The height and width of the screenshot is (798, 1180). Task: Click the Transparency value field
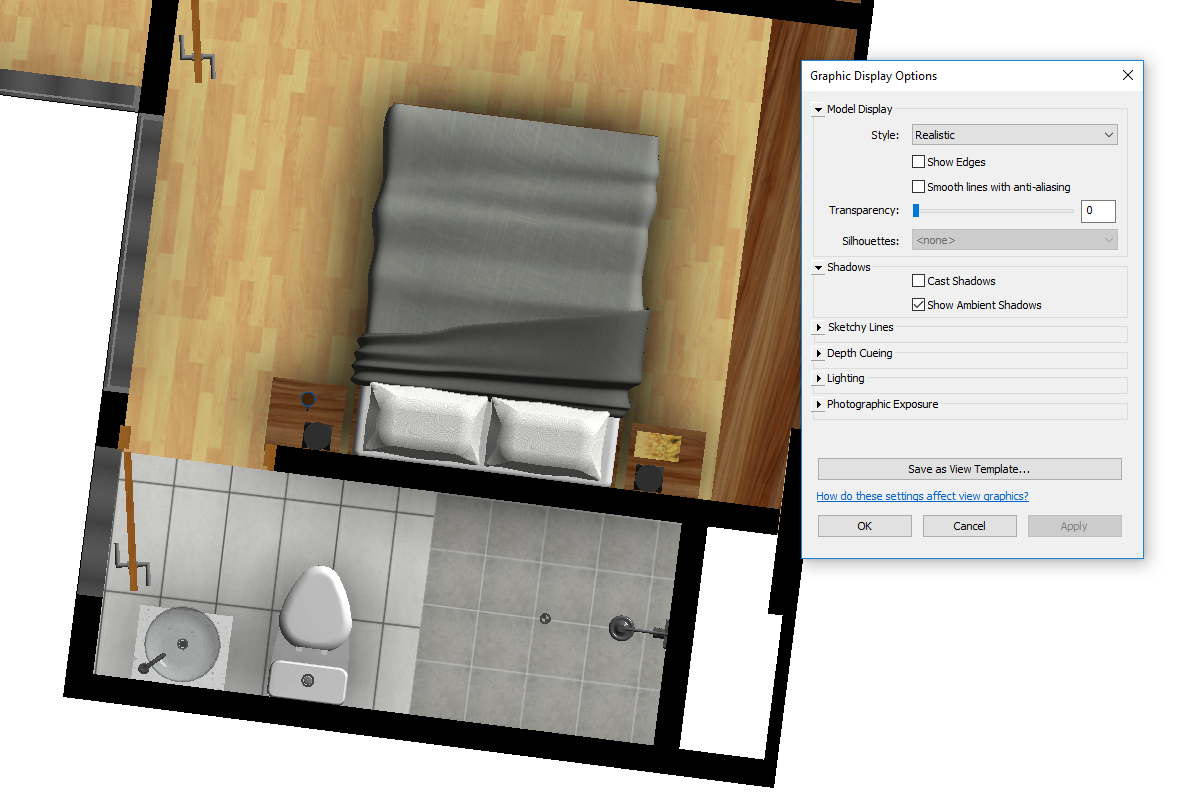[x=1097, y=211]
